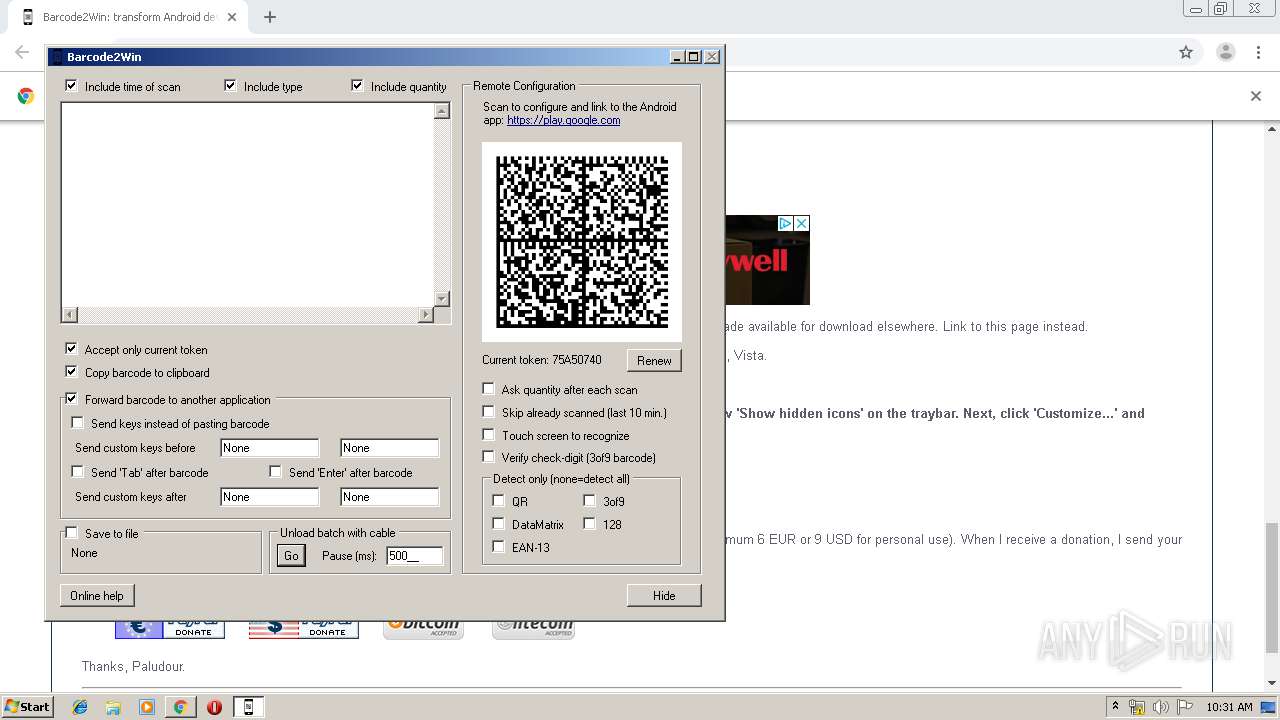Click the Renew token button
Viewport: 1280px width, 720px height.
[654, 360]
